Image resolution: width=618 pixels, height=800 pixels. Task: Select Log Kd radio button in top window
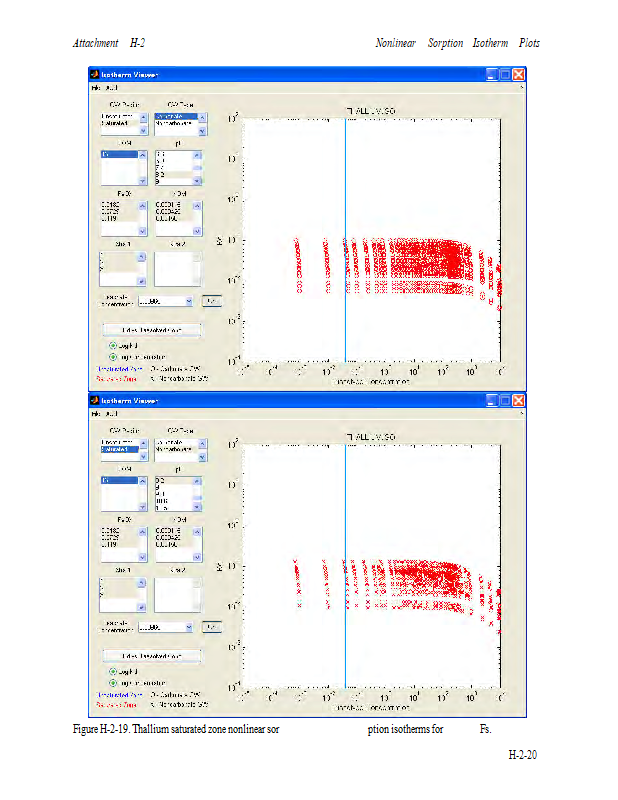(113, 346)
